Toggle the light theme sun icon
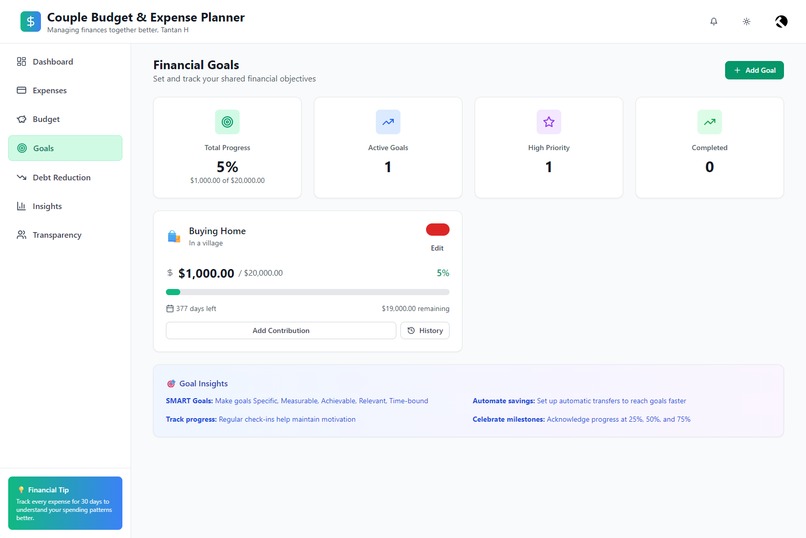806x538 pixels. 746,22
